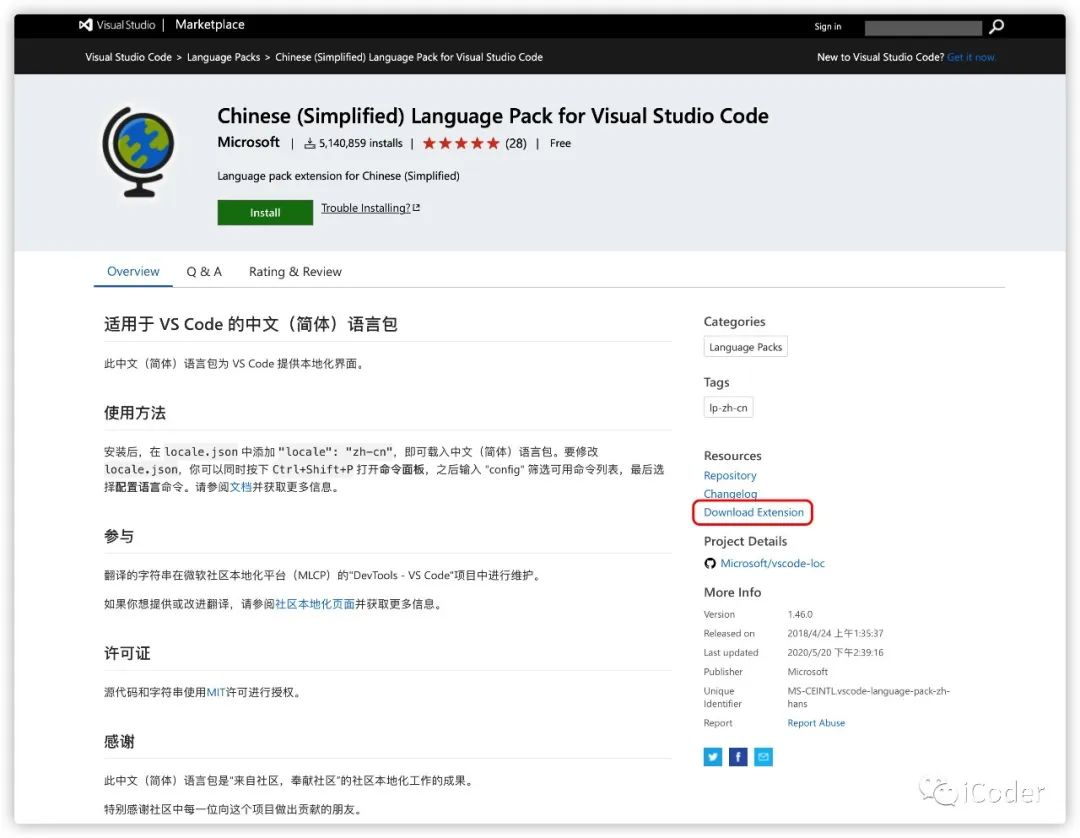Share the extension on Facebook
Viewport: 1080px width, 838px height.
pos(738,757)
